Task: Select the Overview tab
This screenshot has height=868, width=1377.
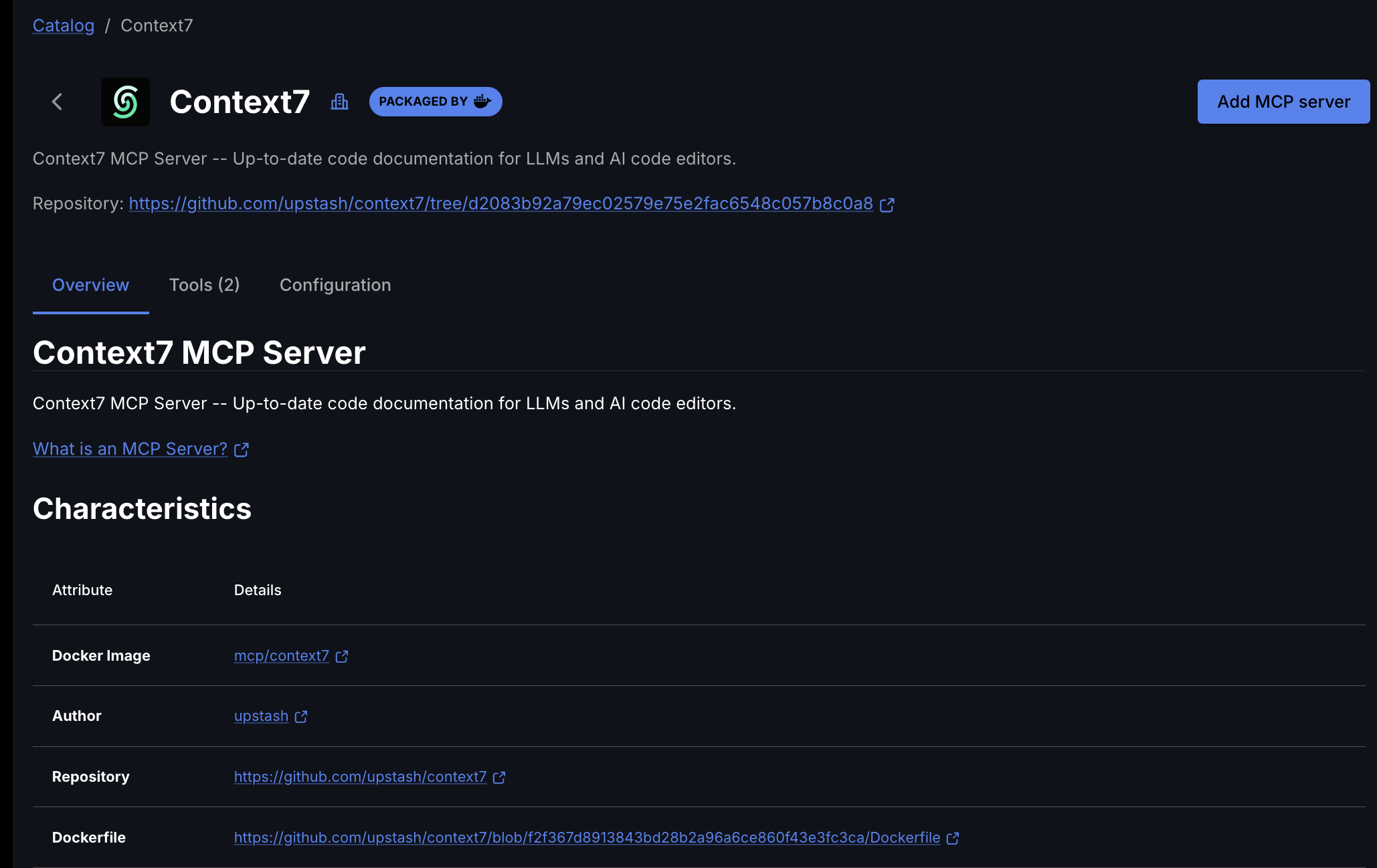Action: pyautogui.click(x=90, y=285)
